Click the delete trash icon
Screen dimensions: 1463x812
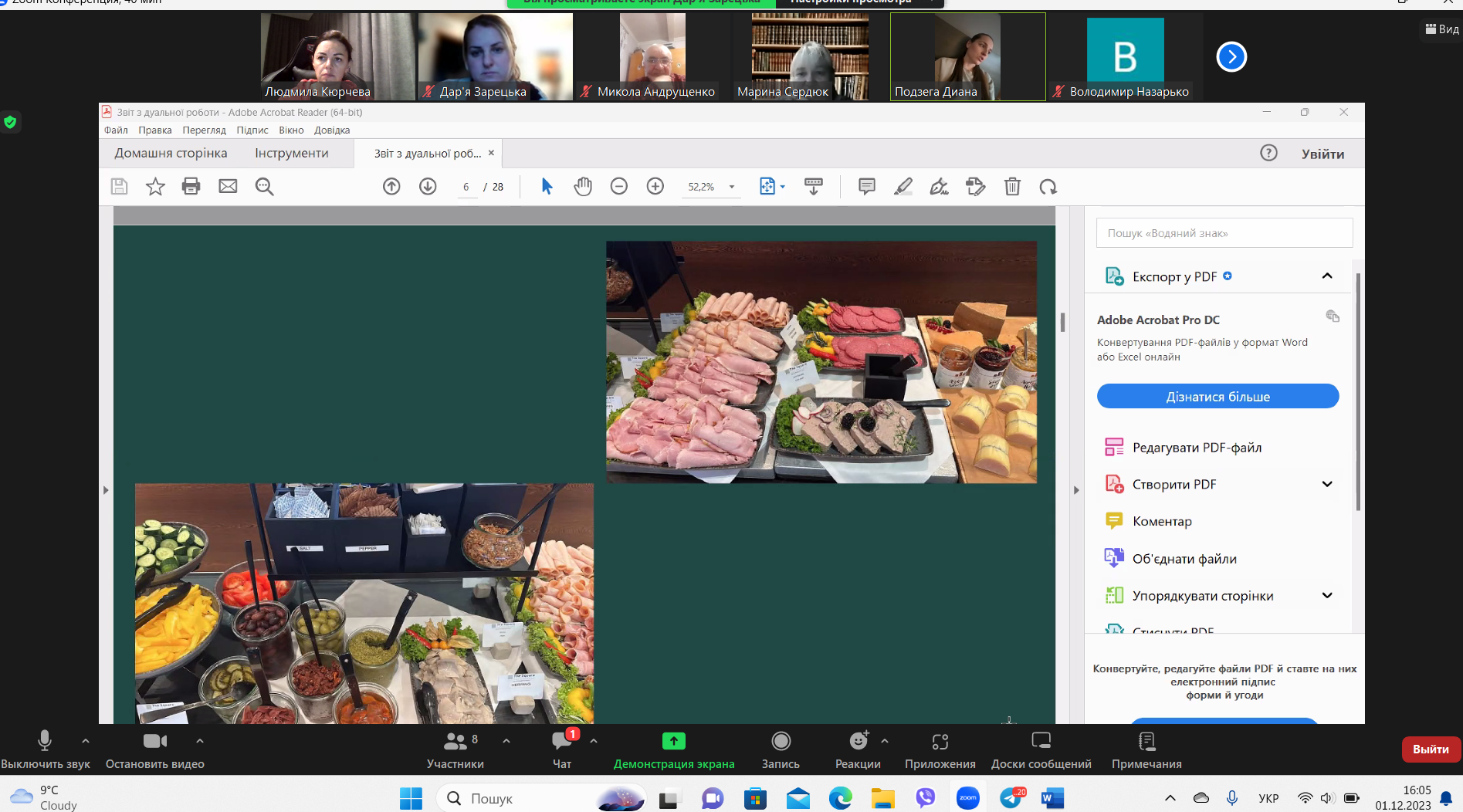coord(1012,186)
